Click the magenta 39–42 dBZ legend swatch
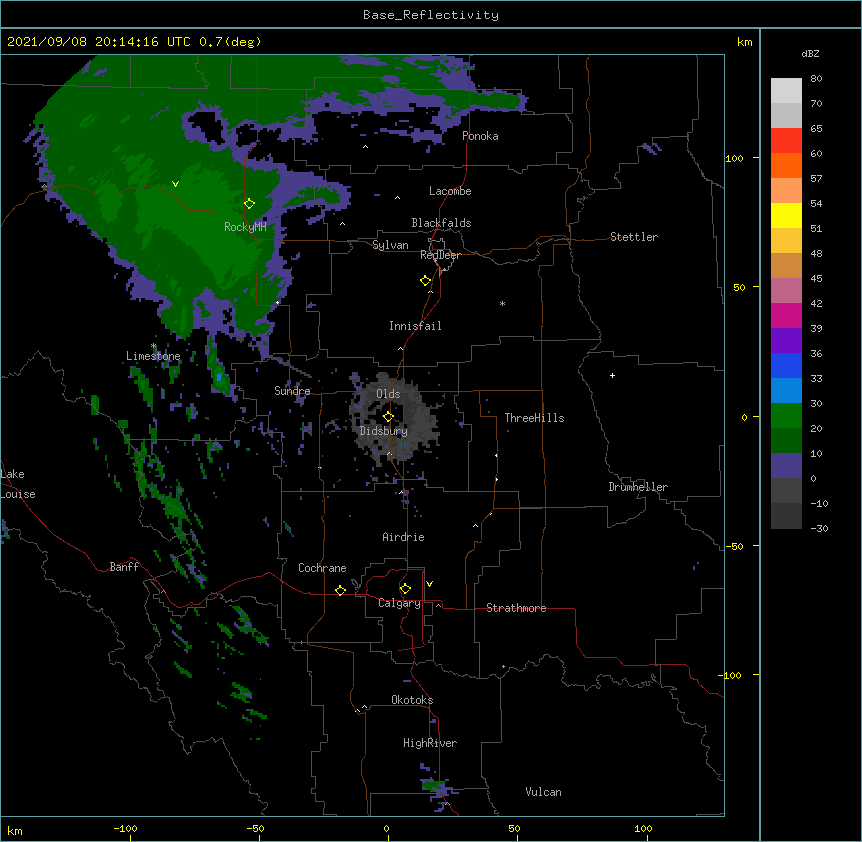Image resolution: width=862 pixels, height=842 pixels. 786,315
